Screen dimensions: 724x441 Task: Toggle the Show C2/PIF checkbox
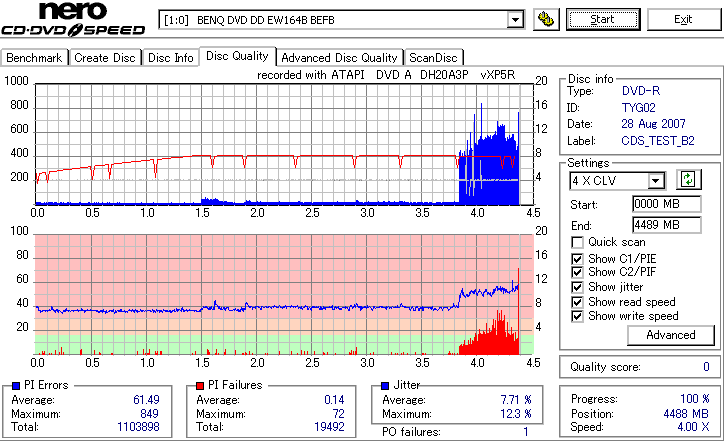[x=577, y=272]
